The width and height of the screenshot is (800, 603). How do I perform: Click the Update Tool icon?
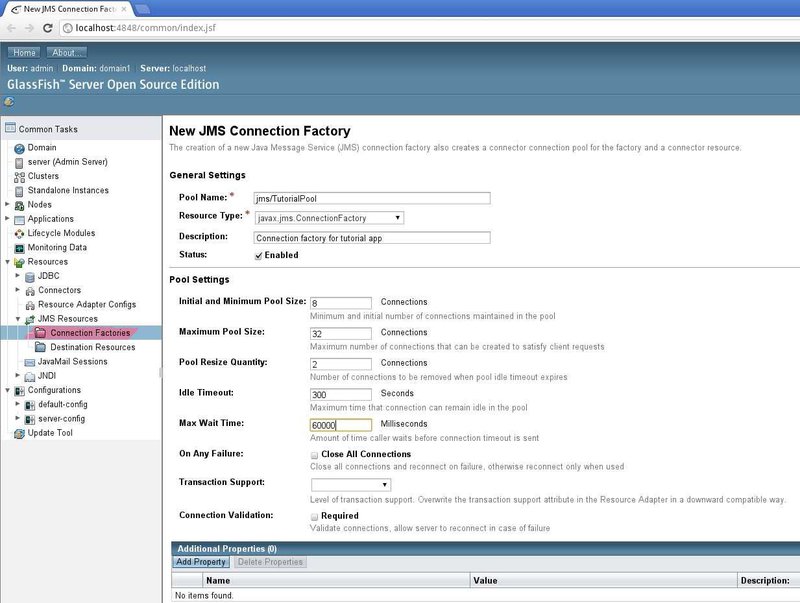pos(19,434)
